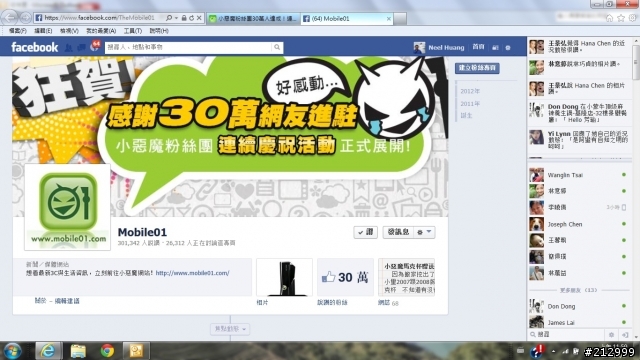Click the stop X icon in address bar
Screen dimensions: 640x360
coord(199,18)
